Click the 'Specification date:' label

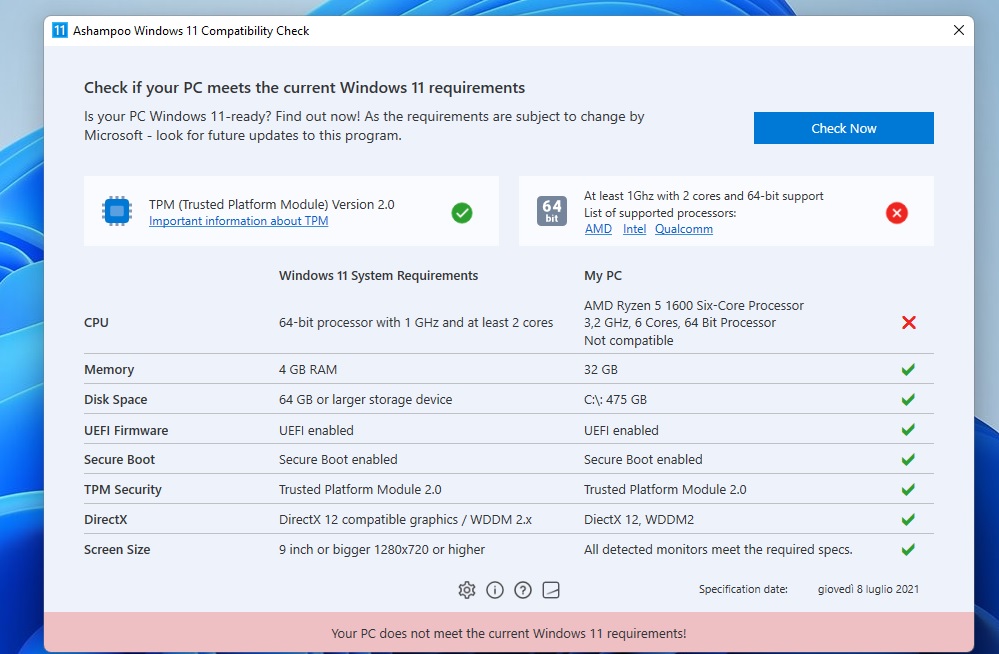743,590
